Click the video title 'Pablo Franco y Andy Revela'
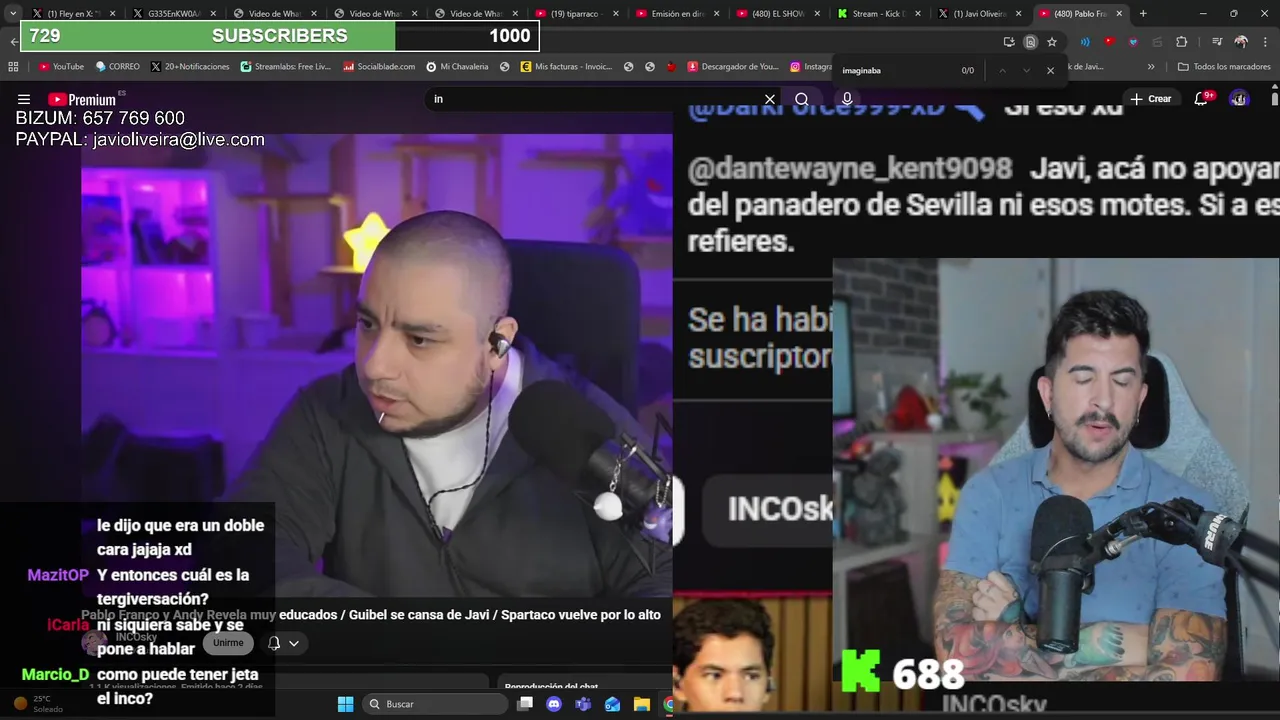1280x720 pixels. pyautogui.click(x=370, y=615)
